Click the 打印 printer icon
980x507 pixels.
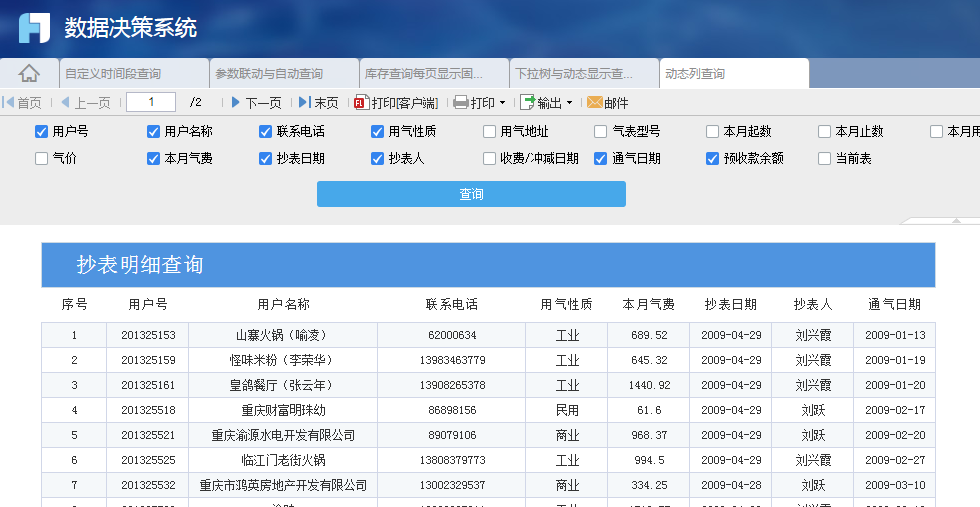(x=461, y=103)
